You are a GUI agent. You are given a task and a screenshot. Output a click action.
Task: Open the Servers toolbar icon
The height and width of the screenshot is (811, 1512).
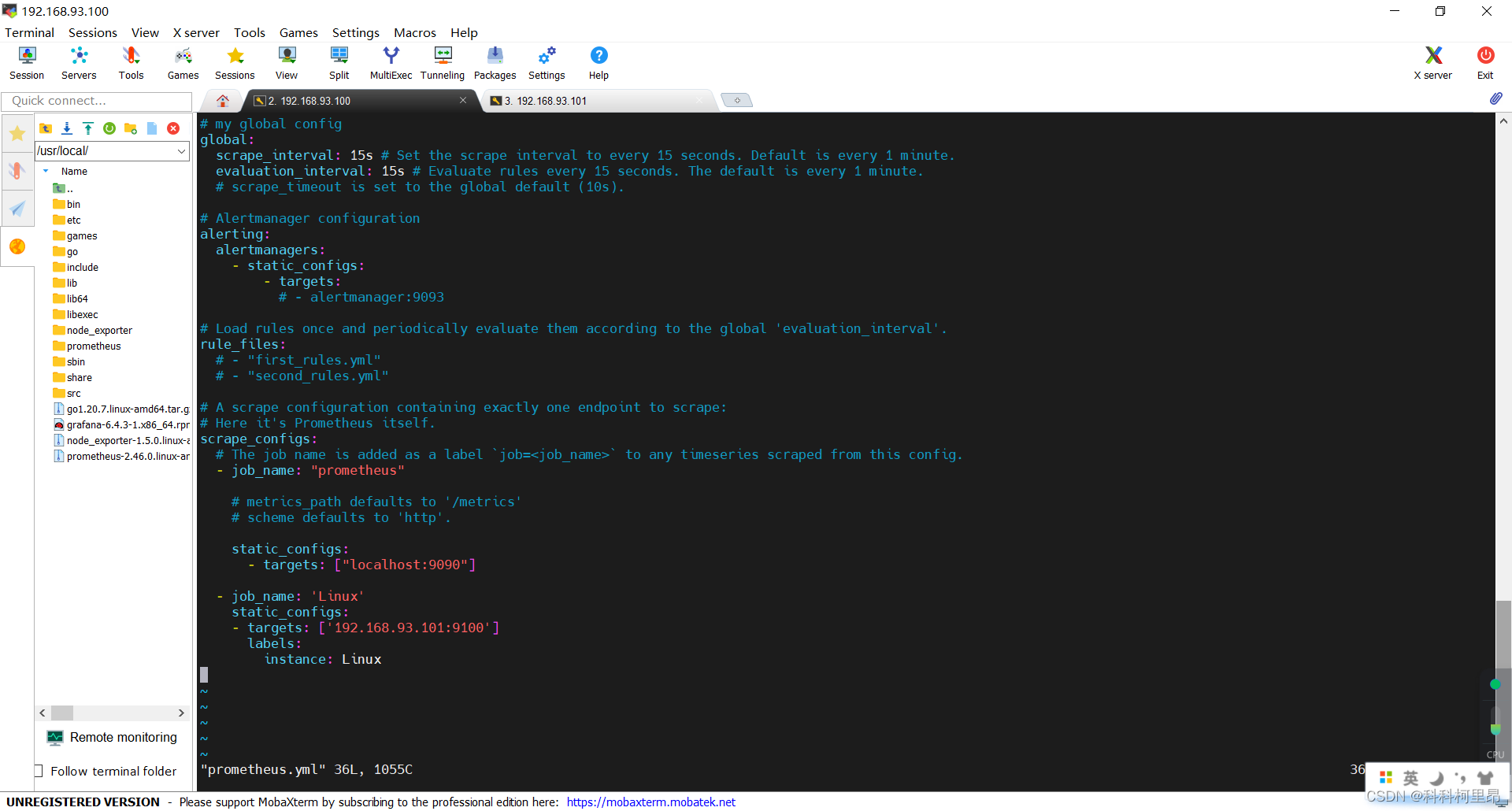pos(79,63)
